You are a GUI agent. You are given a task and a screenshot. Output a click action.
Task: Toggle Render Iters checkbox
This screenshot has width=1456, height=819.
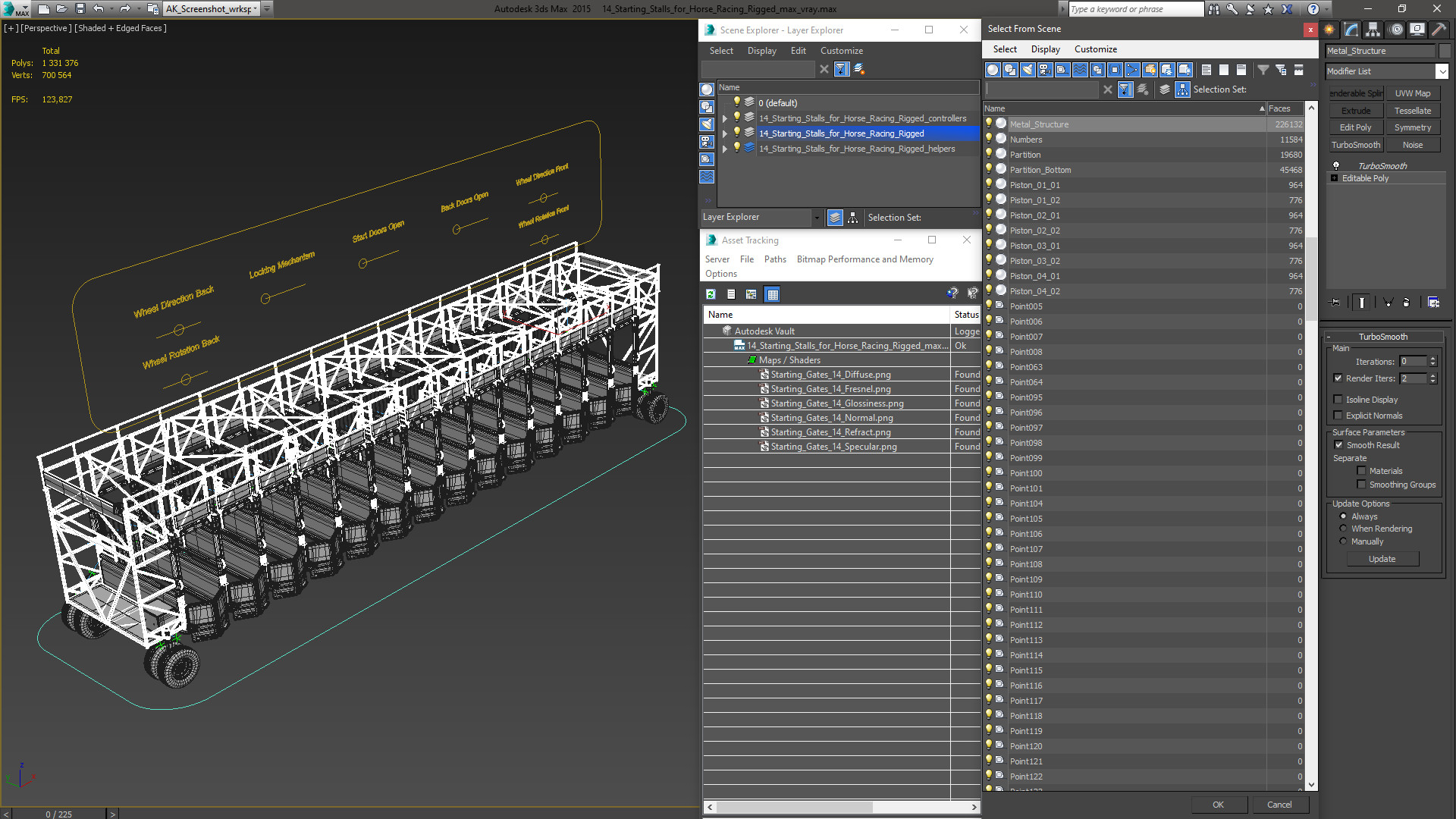point(1338,378)
